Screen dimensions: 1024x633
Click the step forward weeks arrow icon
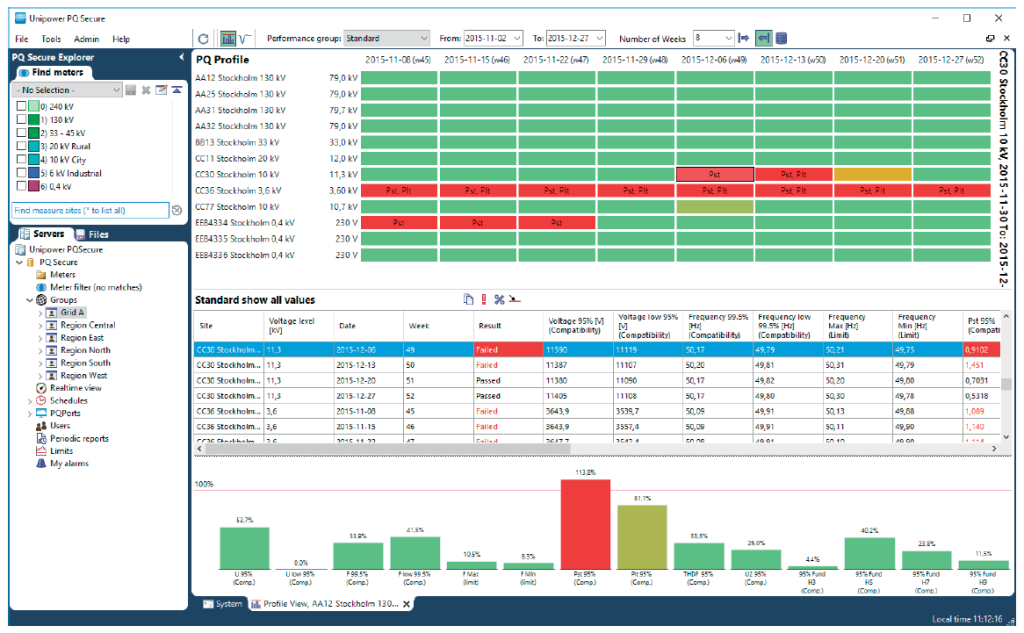point(743,38)
